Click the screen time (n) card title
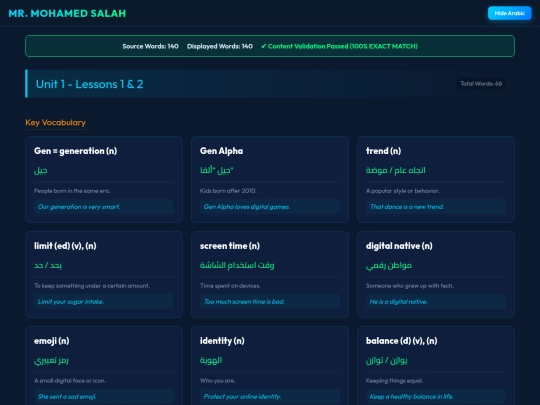The width and height of the screenshot is (540, 405). (230, 246)
